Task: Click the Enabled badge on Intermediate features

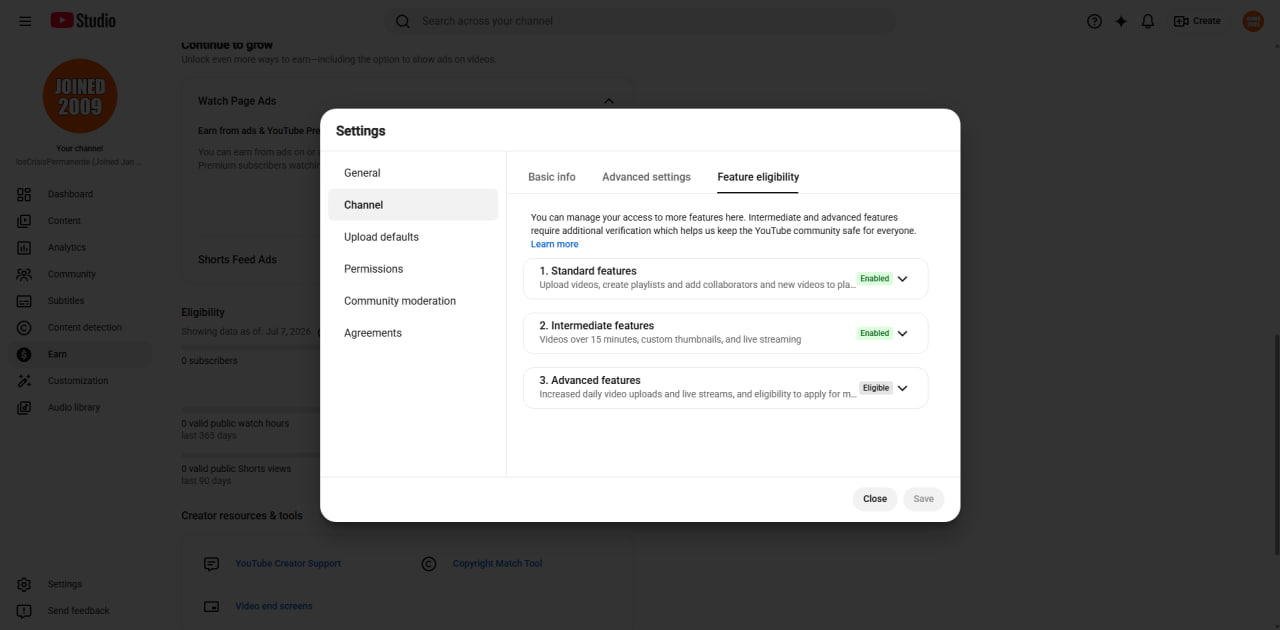Action: [874, 333]
